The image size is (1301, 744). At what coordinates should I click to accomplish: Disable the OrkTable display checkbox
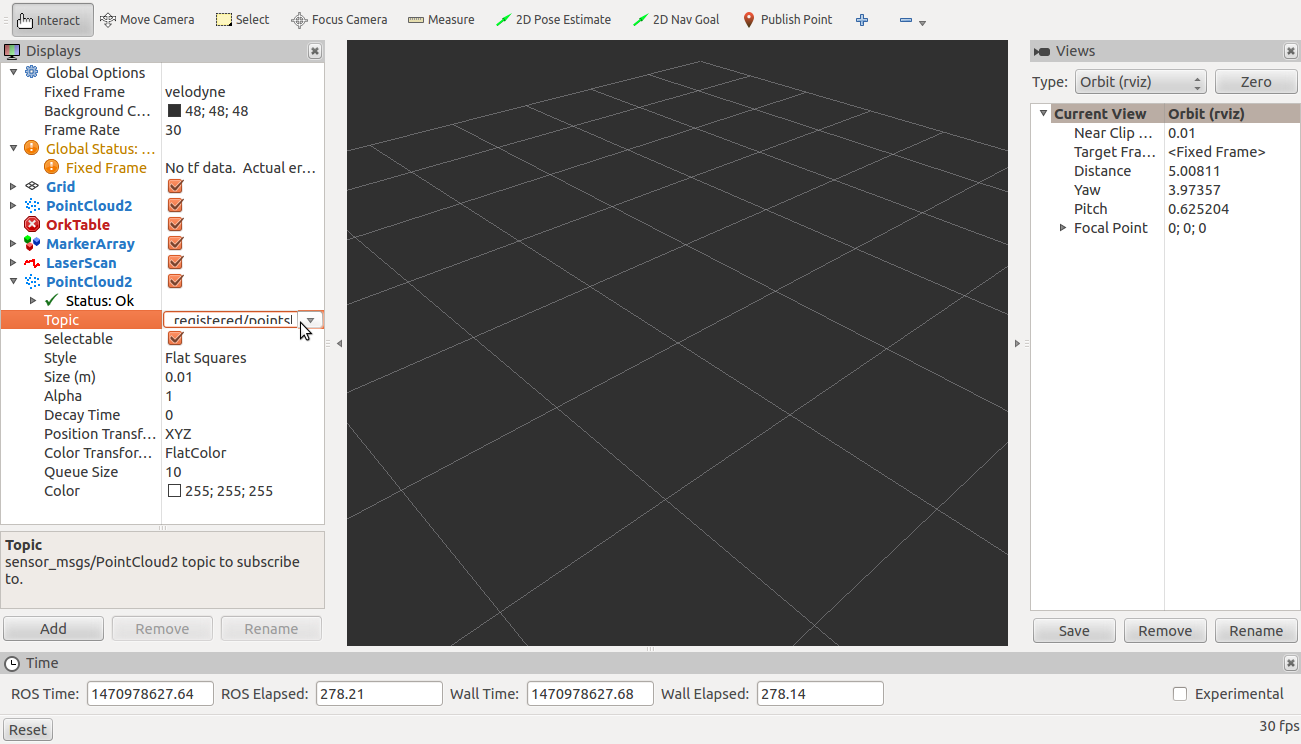(175, 224)
